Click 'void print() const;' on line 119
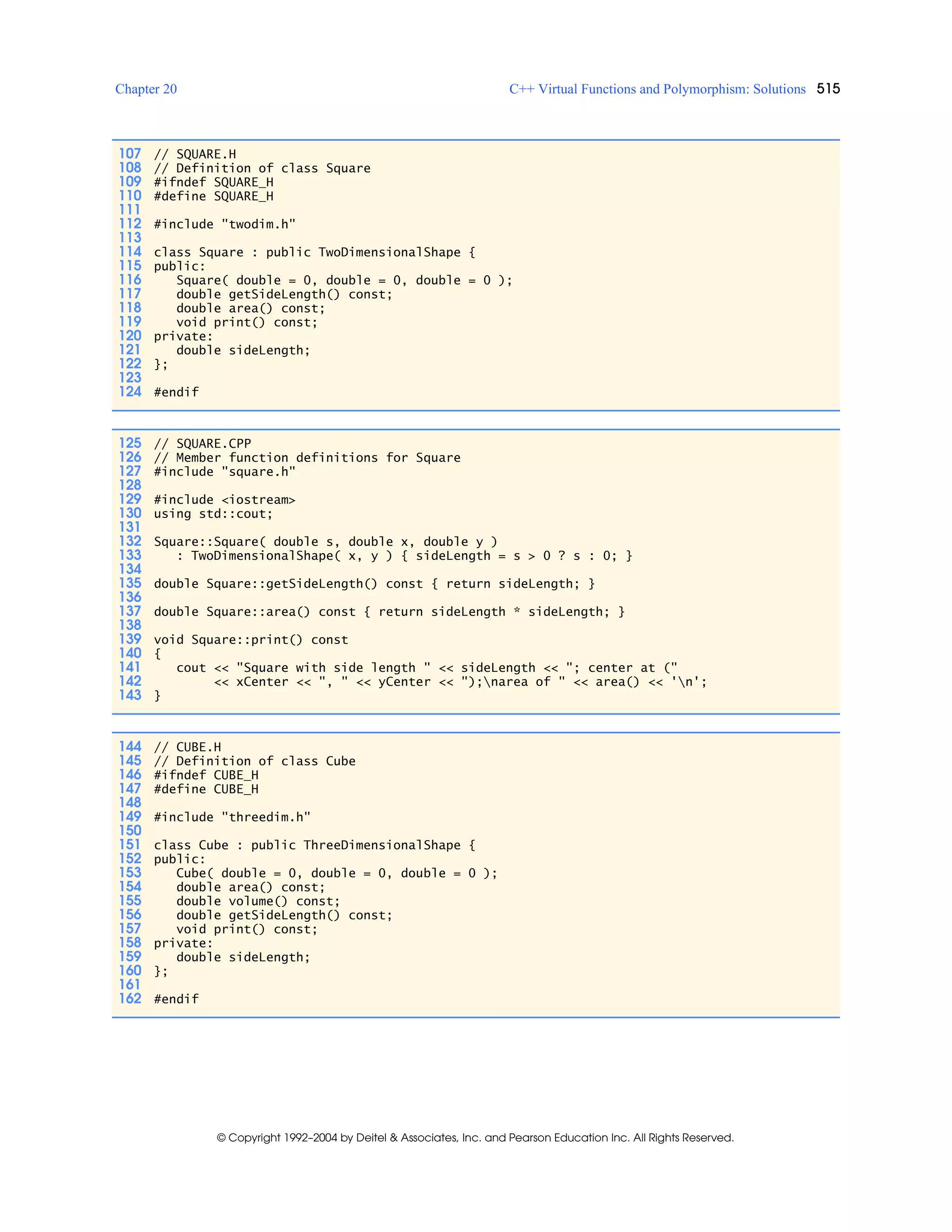952x1232 pixels. [x=247, y=323]
